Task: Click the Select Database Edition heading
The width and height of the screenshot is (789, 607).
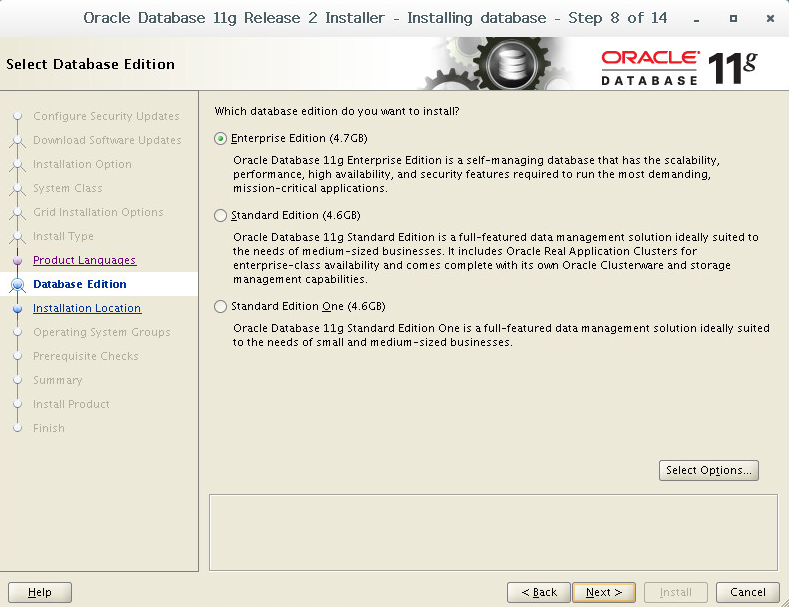Action: (91, 64)
